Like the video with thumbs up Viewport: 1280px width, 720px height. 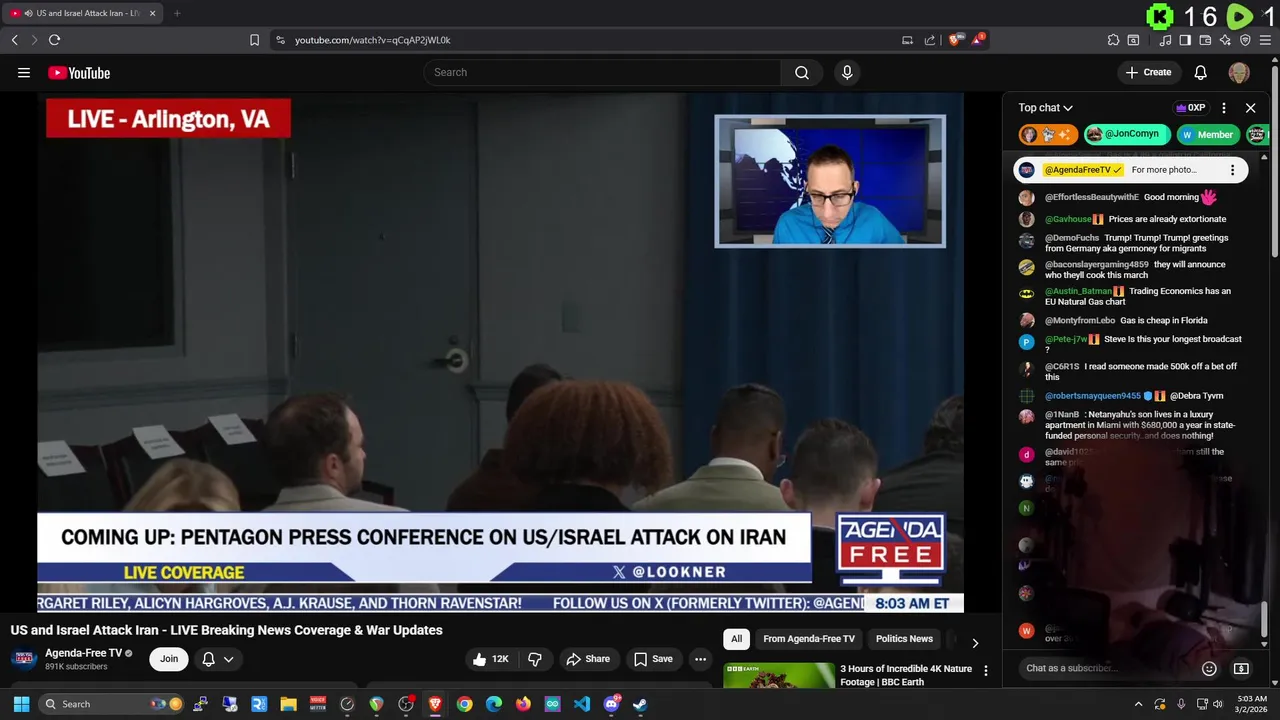(491, 659)
